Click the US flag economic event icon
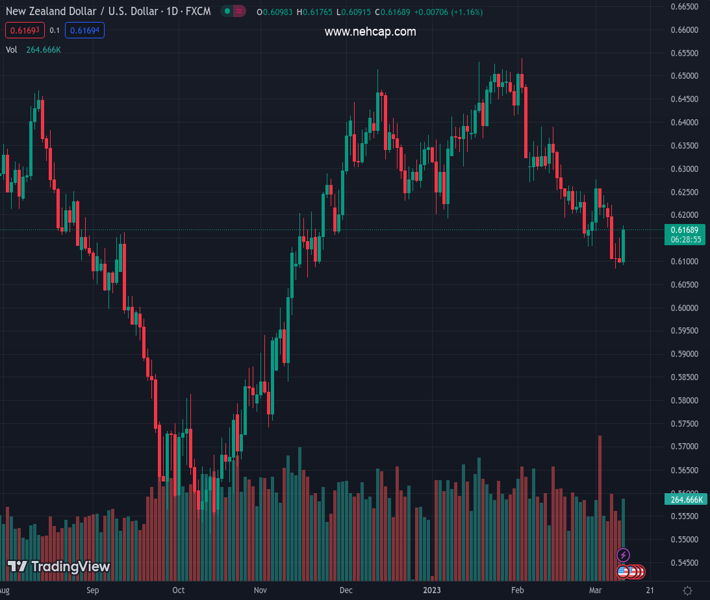Screen dimensions: 710x600 tap(623, 572)
